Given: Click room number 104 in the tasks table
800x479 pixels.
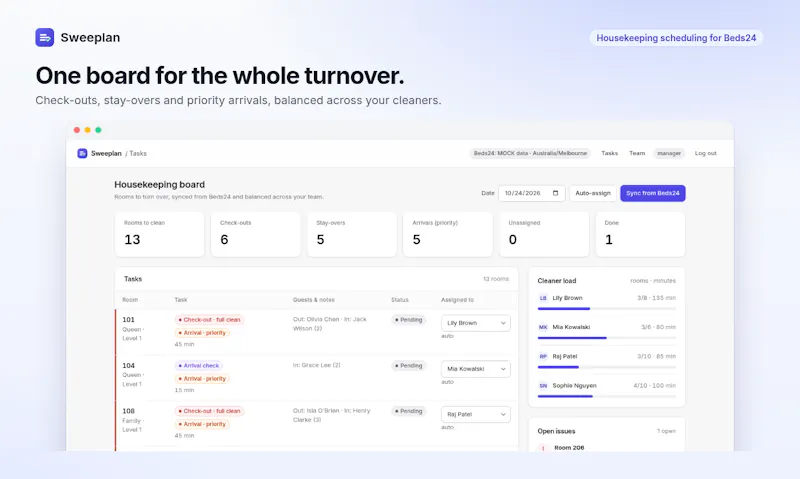Looking at the screenshot, I should (x=129, y=366).
